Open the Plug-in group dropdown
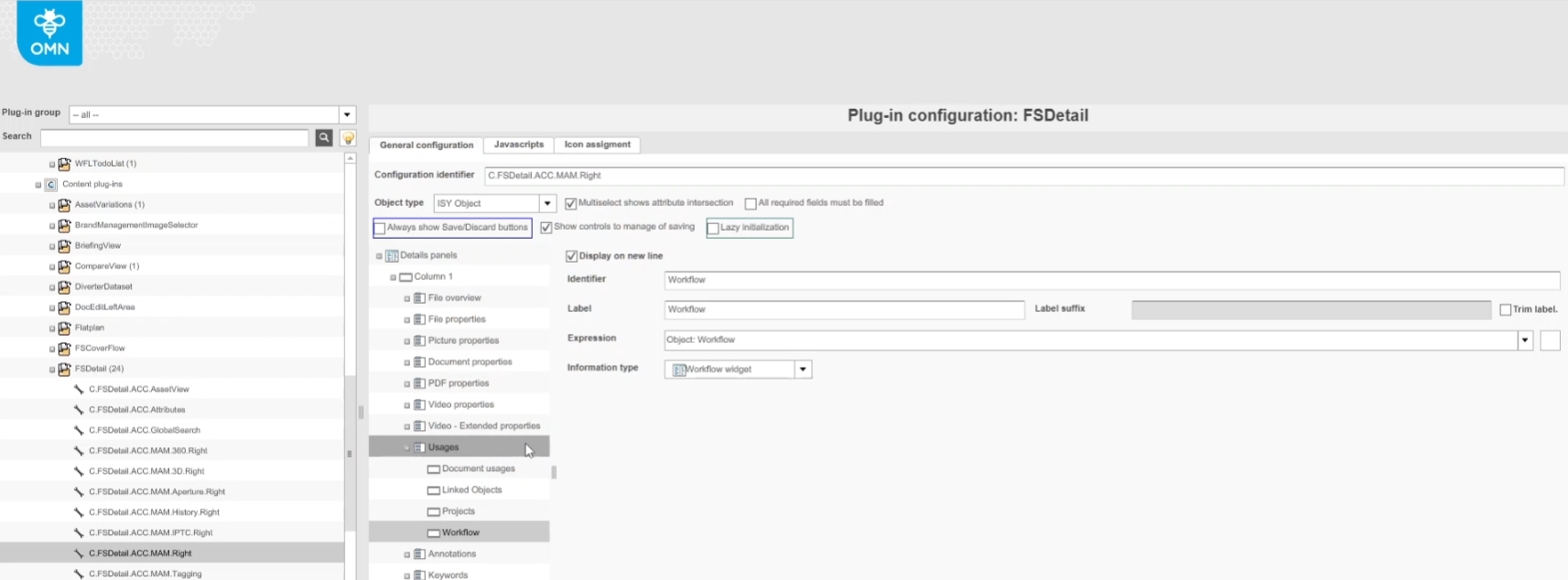This screenshot has width=1568, height=580. [x=347, y=115]
